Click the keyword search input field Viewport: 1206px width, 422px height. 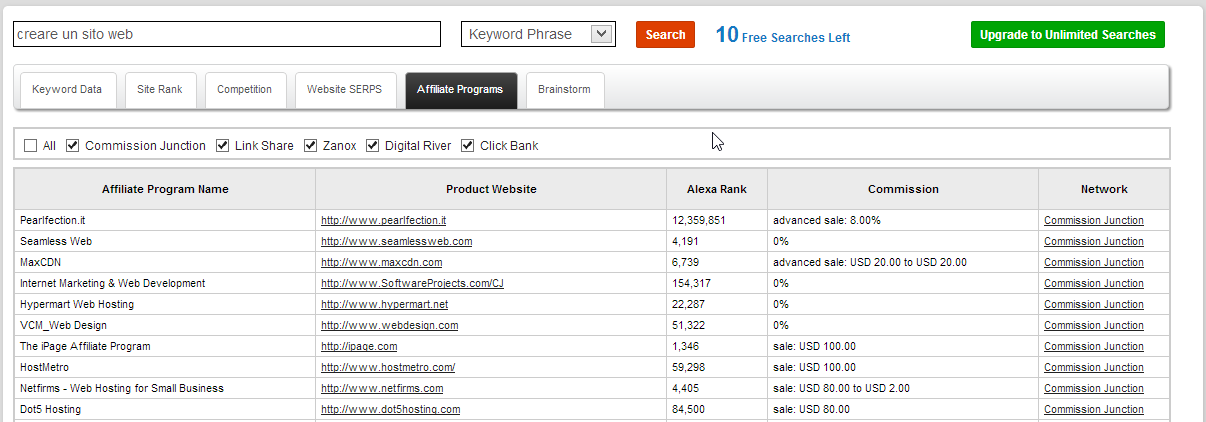(x=226, y=34)
